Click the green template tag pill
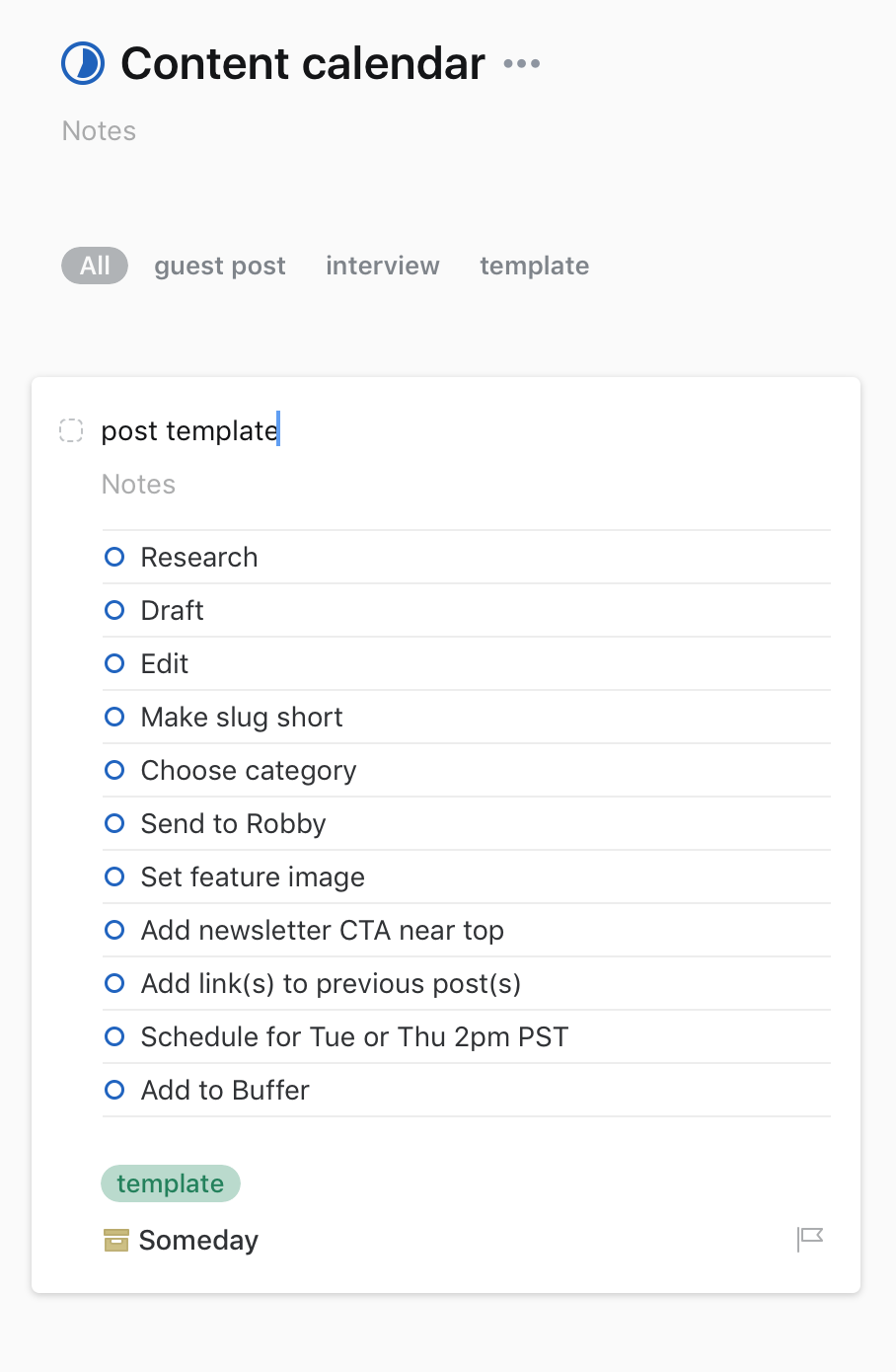 [x=170, y=1182]
